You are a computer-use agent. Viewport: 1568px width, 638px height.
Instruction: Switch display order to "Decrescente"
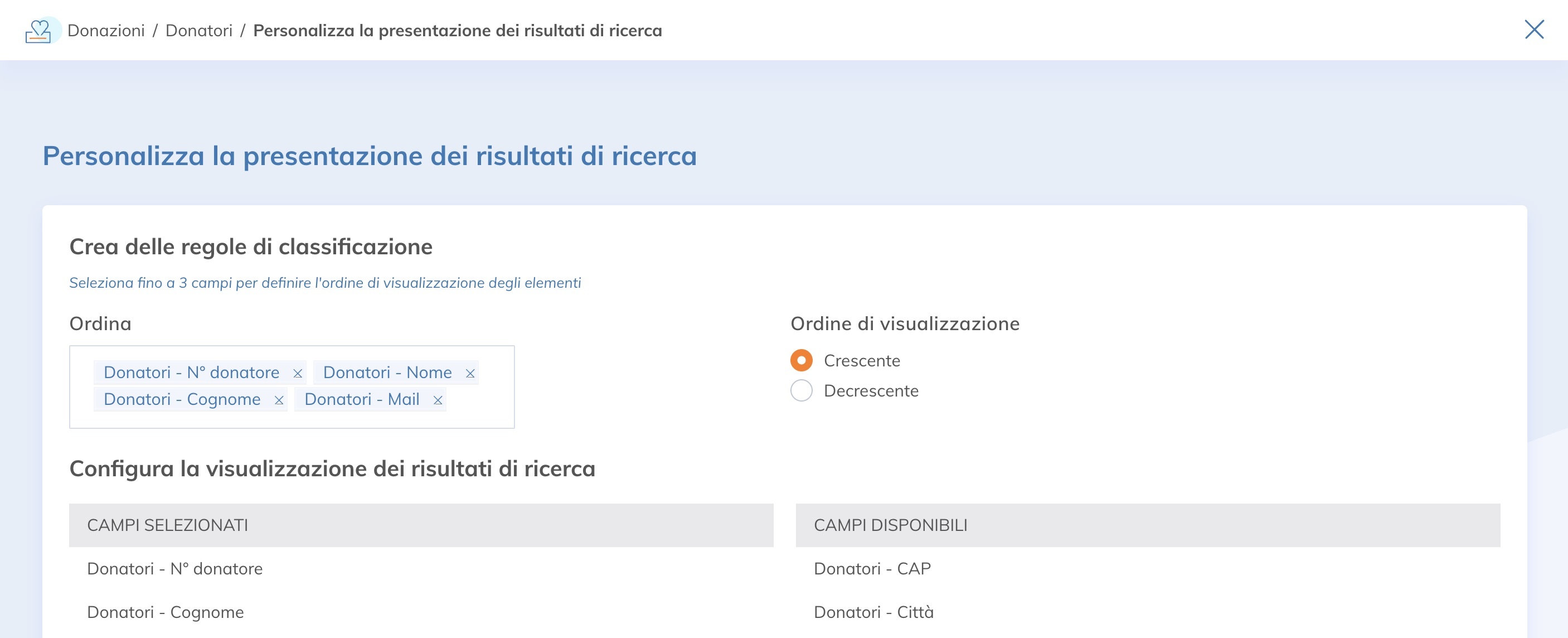(x=801, y=391)
